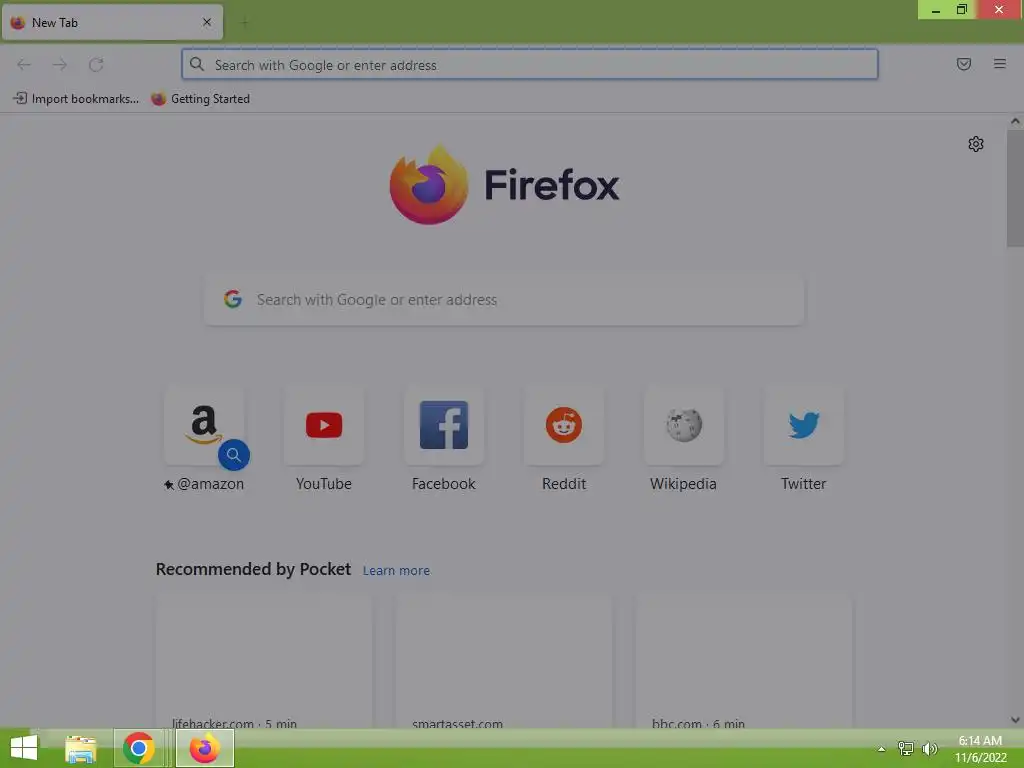Open the Save to Pocket icon
1024x768 pixels.
963,64
